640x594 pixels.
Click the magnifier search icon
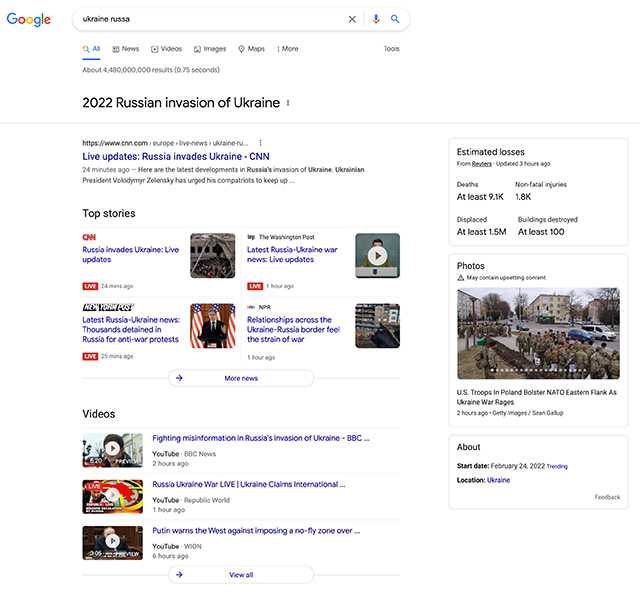click(395, 19)
